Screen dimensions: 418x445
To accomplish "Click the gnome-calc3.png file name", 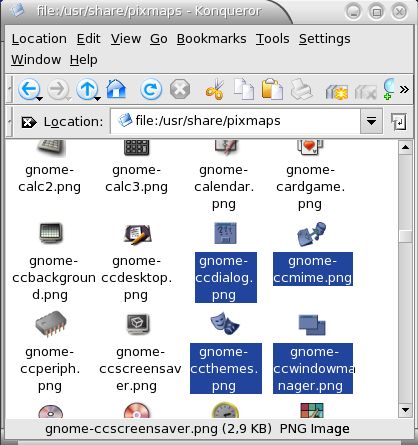I will 136,178.
